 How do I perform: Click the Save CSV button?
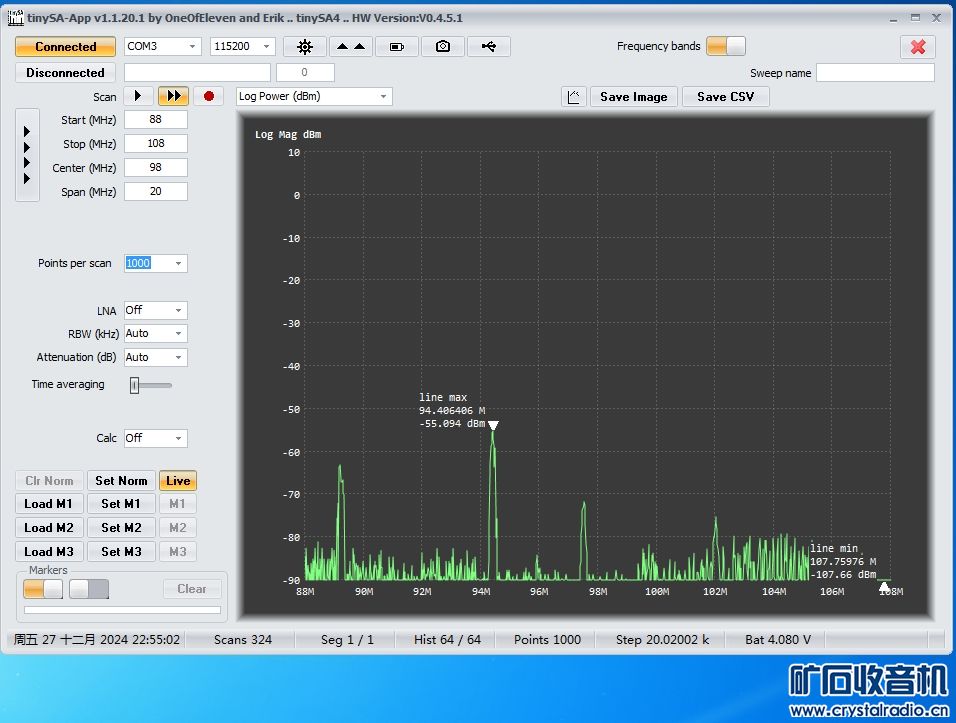[x=725, y=97]
